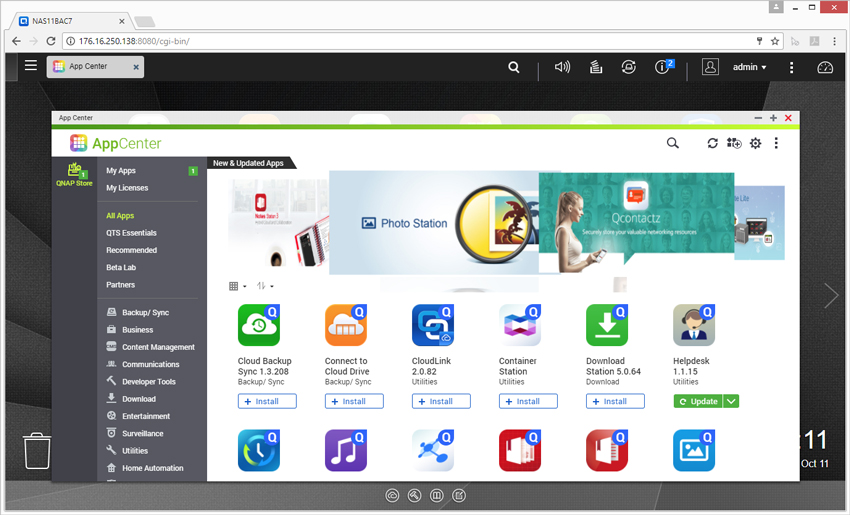Screen dimensions: 850x515
Task: Open external devices sync icon
Action: [628, 67]
